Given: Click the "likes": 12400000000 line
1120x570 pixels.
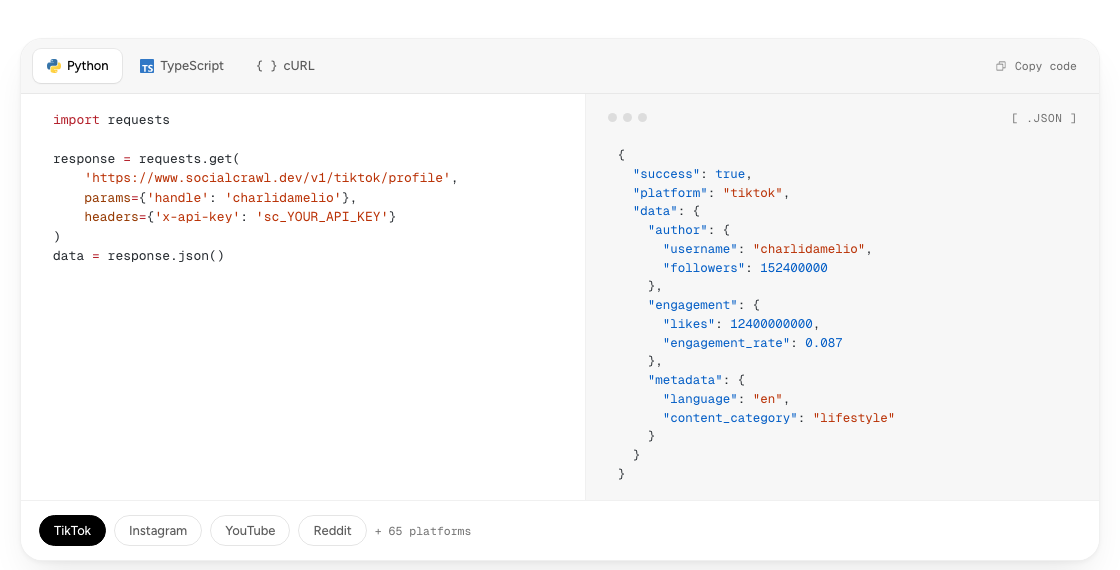Looking at the screenshot, I should pos(741,324).
